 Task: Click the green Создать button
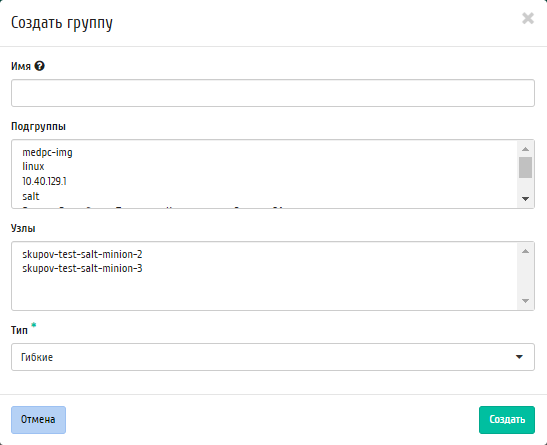(507, 420)
